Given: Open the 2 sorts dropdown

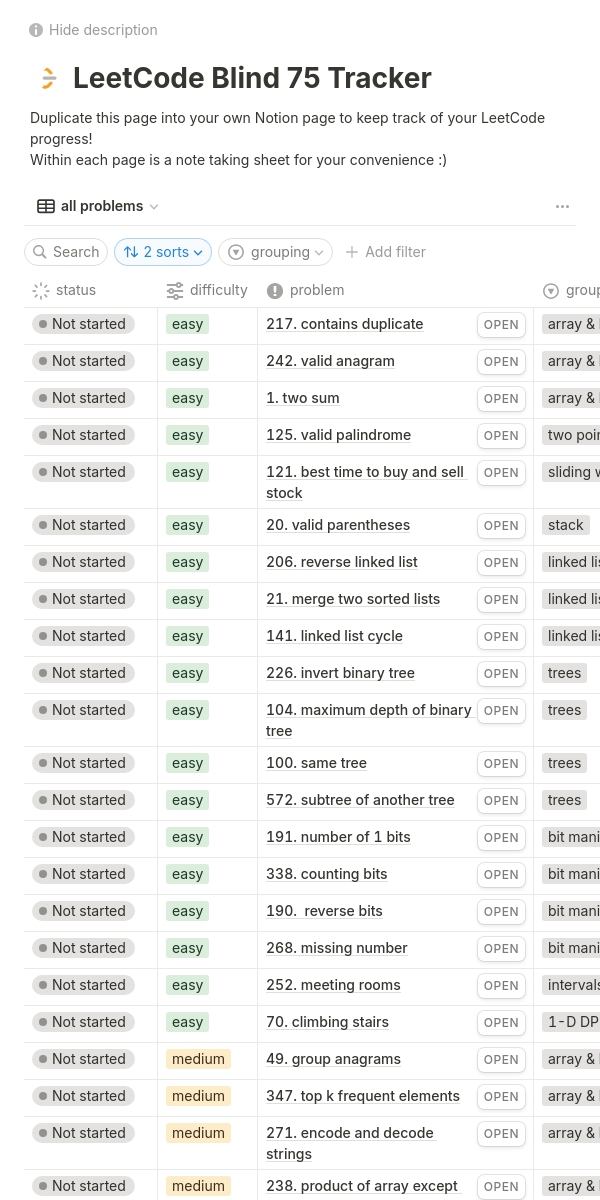Looking at the screenshot, I should coord(163,252).
